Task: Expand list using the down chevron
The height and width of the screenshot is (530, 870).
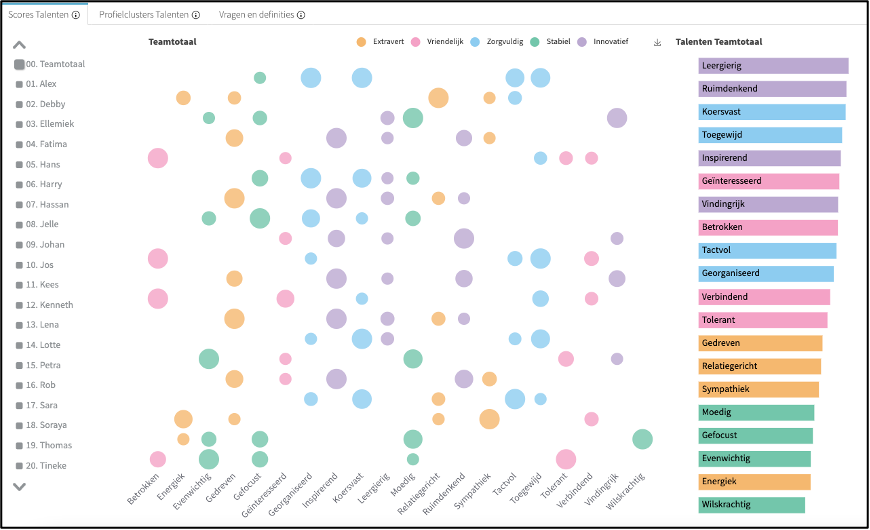Action: pos(19,487)
